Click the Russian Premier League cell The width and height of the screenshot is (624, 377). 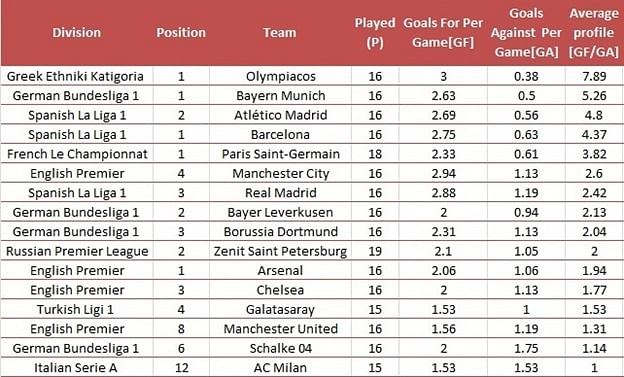pyautogui.click(x=77, y=252)
